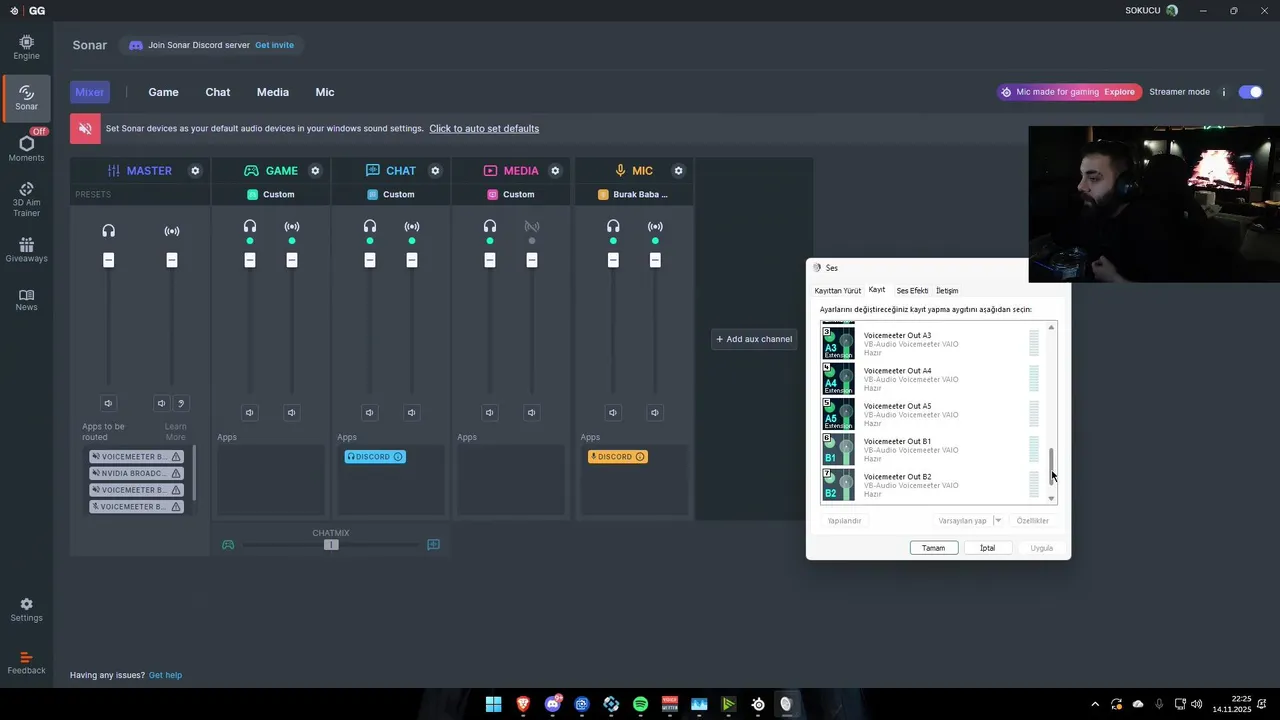The width and height of the screenshot is (1280, 720).
Task: Open Discord from the taskbar
Action: pyautogui.click(x=553, y=705)
